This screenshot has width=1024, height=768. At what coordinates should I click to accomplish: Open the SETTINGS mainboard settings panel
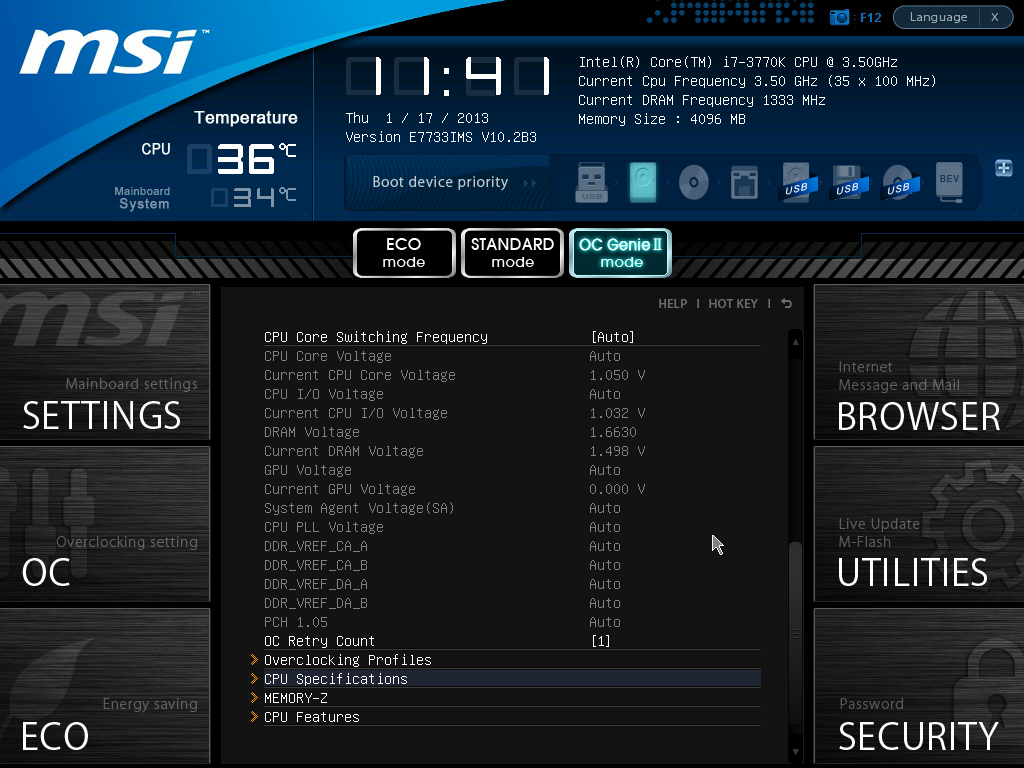105,362
